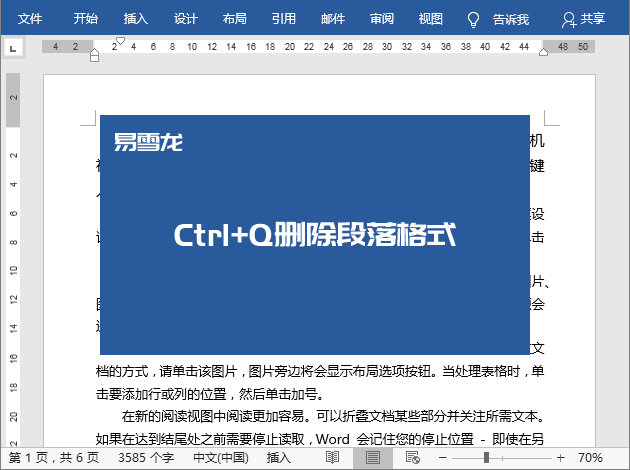
Task: Click the zoom out minus button
Action: click(443, 458)
